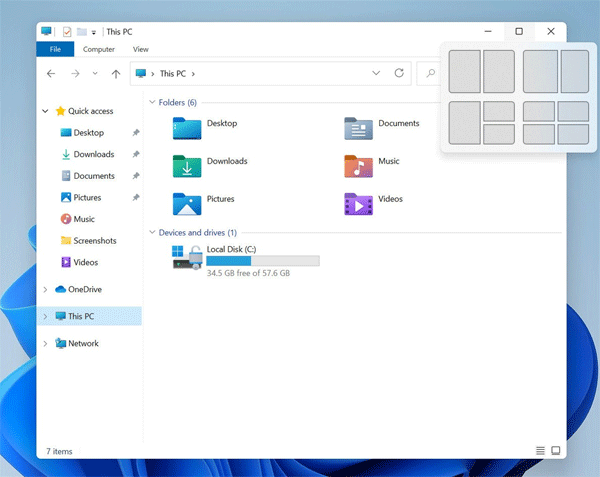Switch to details view in status bar
The height and width of the screenshot is (477, 600).
[540, 451]
